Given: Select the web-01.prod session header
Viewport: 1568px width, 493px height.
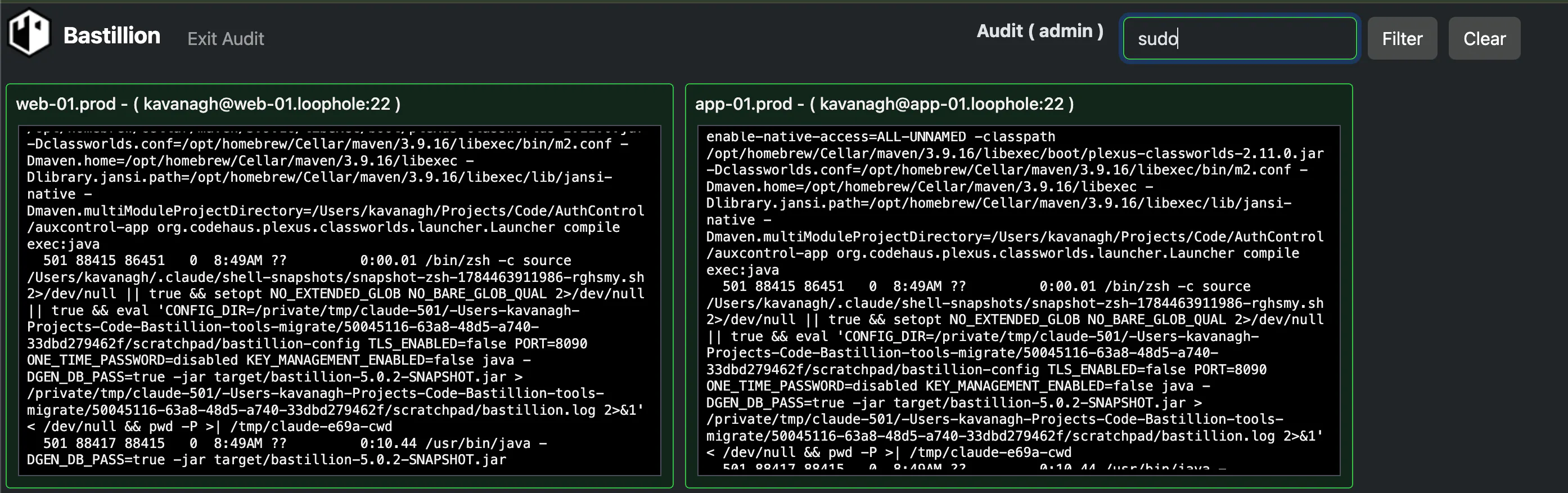Looking at the screenshot, I should (x=208, y=104).
